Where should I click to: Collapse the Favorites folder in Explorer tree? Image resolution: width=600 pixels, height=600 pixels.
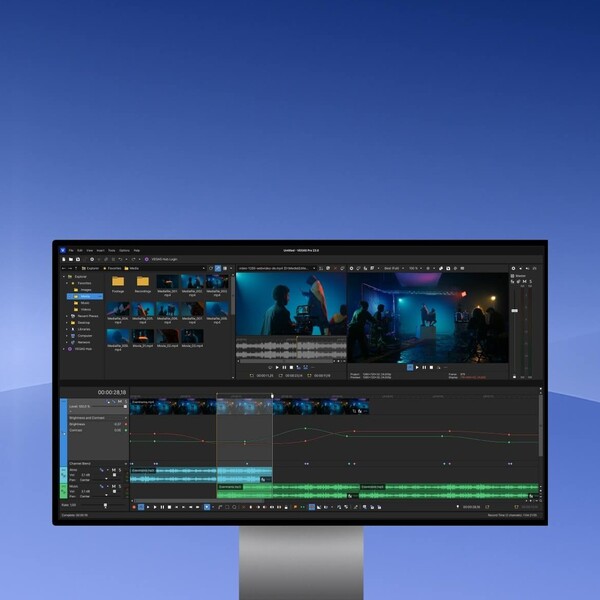pos(66,283)
